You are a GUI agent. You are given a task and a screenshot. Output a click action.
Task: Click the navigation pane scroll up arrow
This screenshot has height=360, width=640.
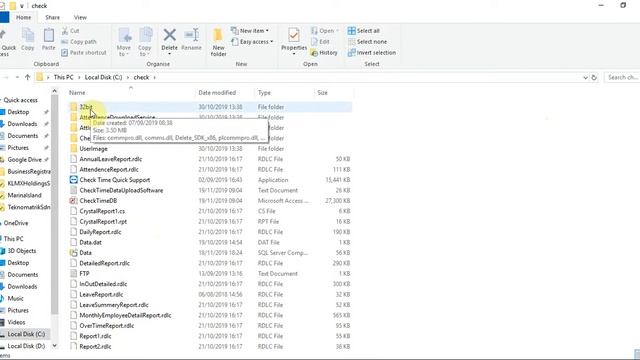point(55,91)
